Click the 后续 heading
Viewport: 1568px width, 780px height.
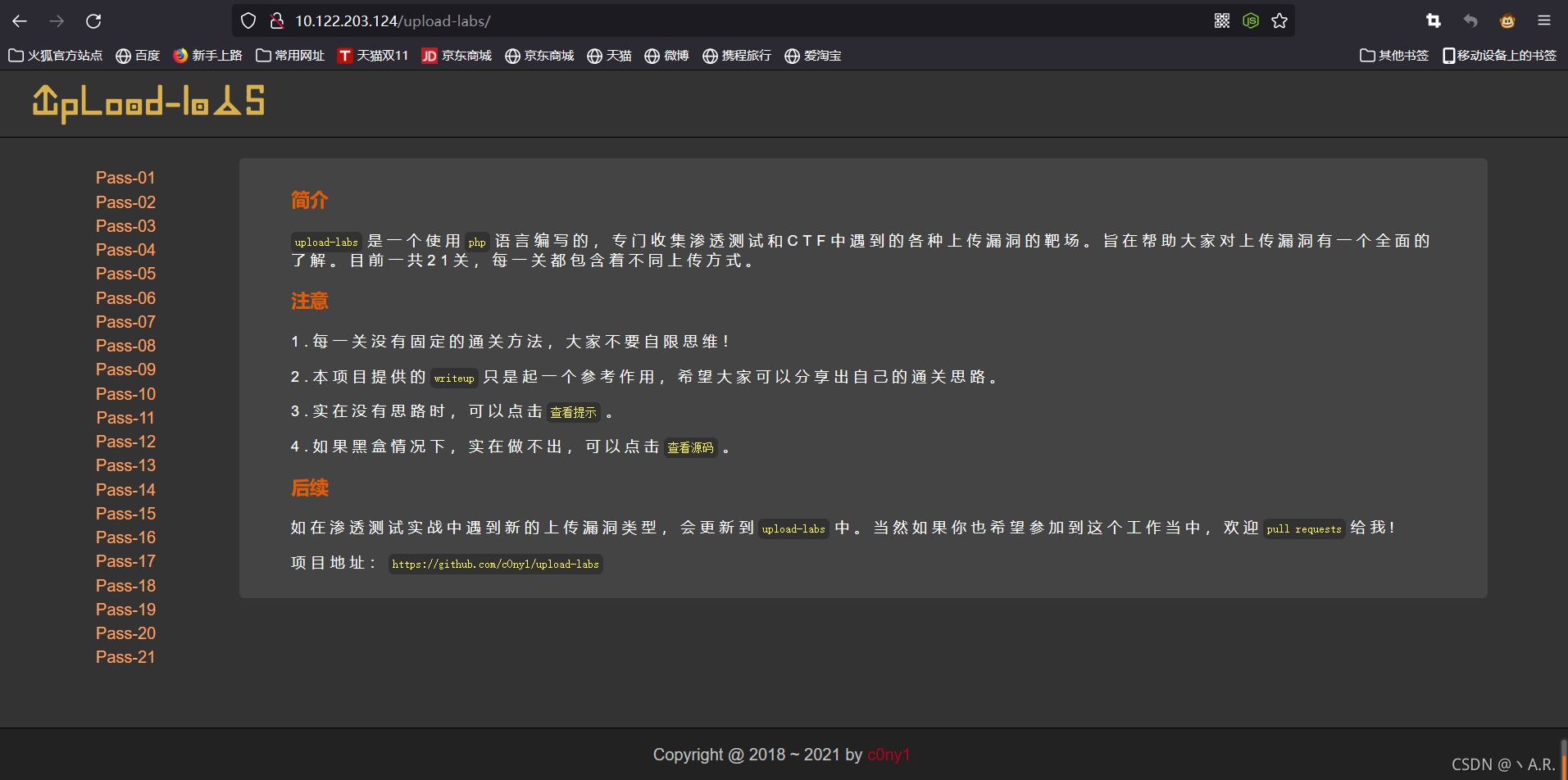(x=310, y=488)
